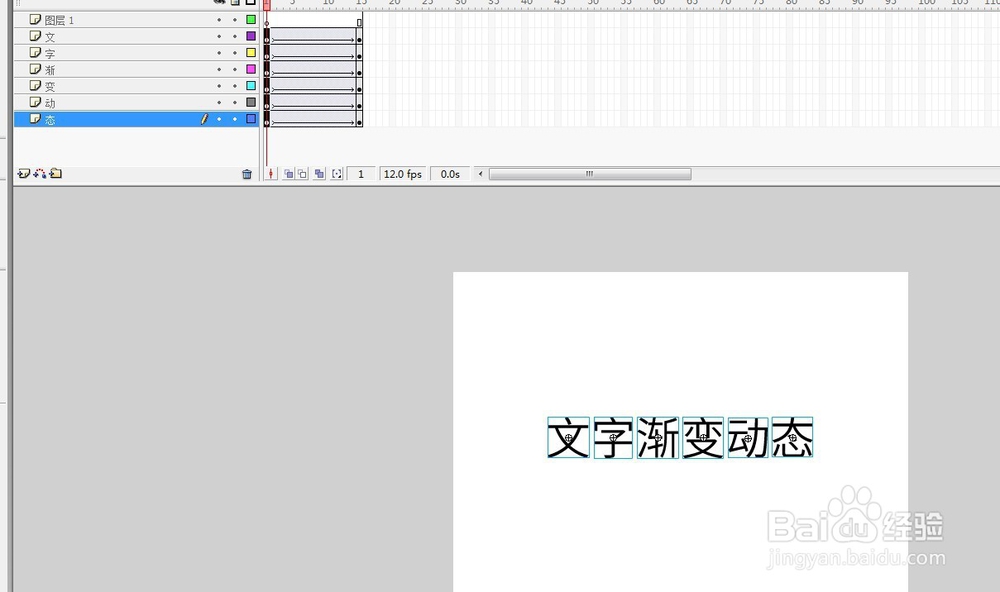Lock the 文 layer
The height and width of the screenshot is (592, 1000).
click(x=234, y=36)
